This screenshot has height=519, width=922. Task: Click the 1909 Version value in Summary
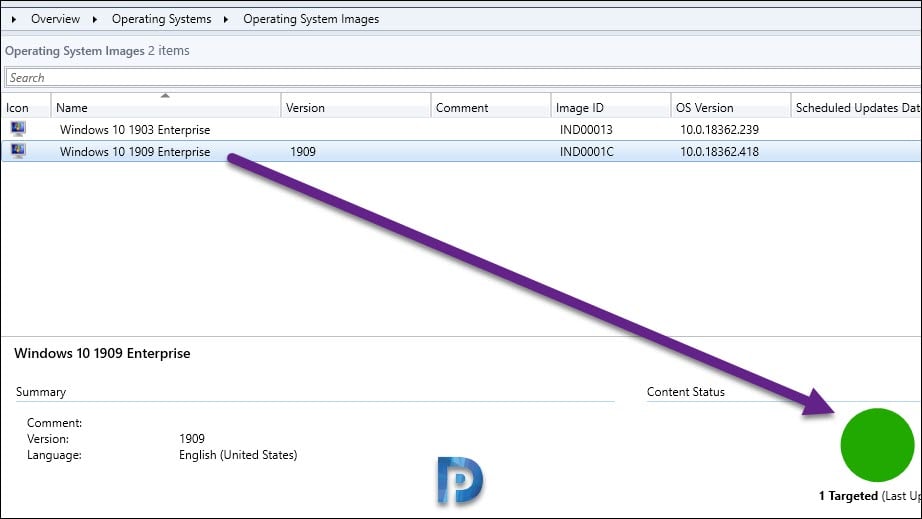tap(192, 438)
